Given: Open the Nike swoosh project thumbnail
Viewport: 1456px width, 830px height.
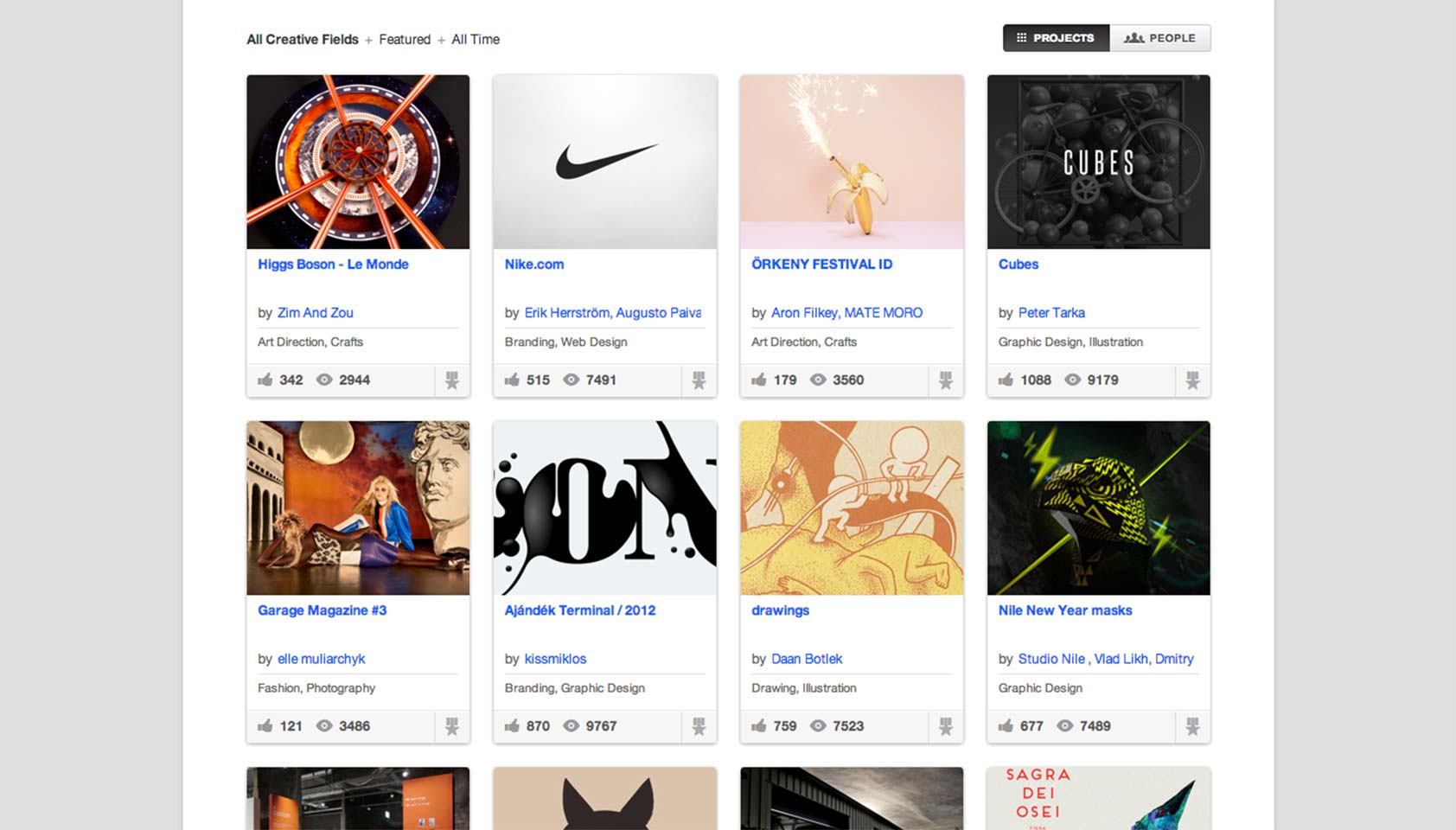Looking at the screenshot, I should coord(604,162).
